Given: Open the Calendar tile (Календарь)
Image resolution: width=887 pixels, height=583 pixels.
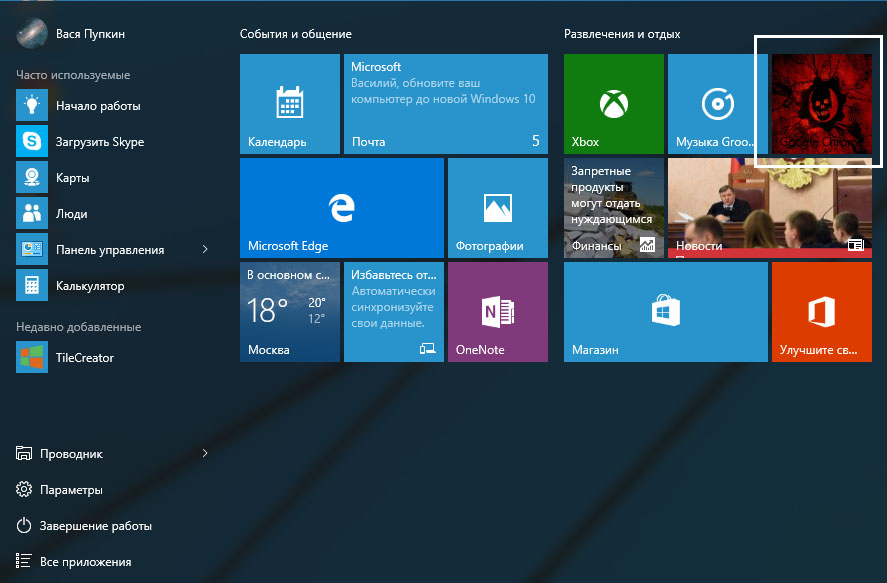Looking at the screenshot, I should [290, 104].
